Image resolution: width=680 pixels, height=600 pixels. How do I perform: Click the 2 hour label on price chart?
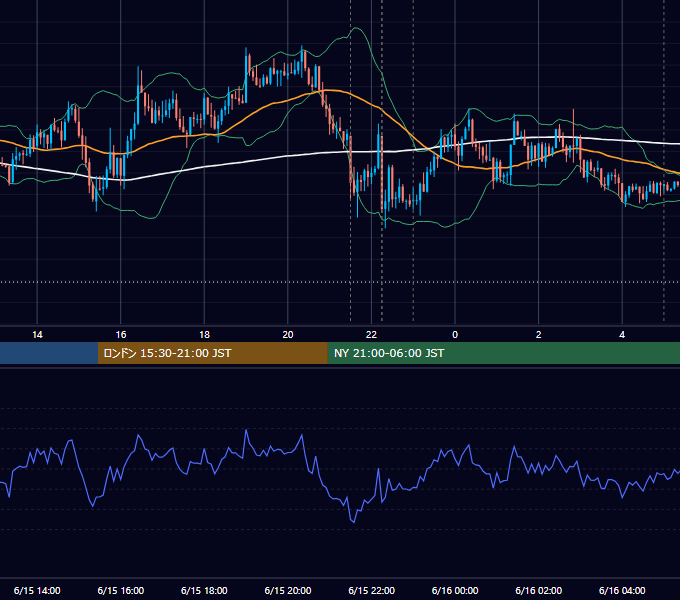coord(539,335)
